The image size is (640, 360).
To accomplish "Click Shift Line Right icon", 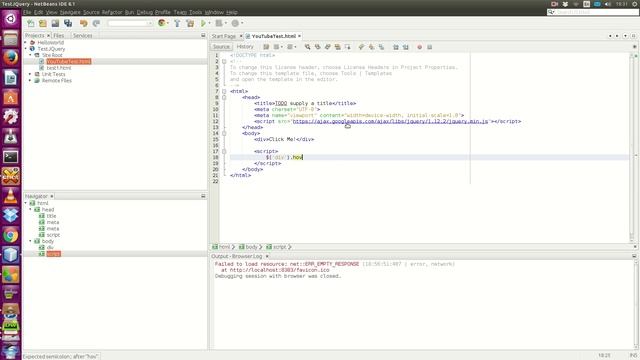I will (406, 47).
